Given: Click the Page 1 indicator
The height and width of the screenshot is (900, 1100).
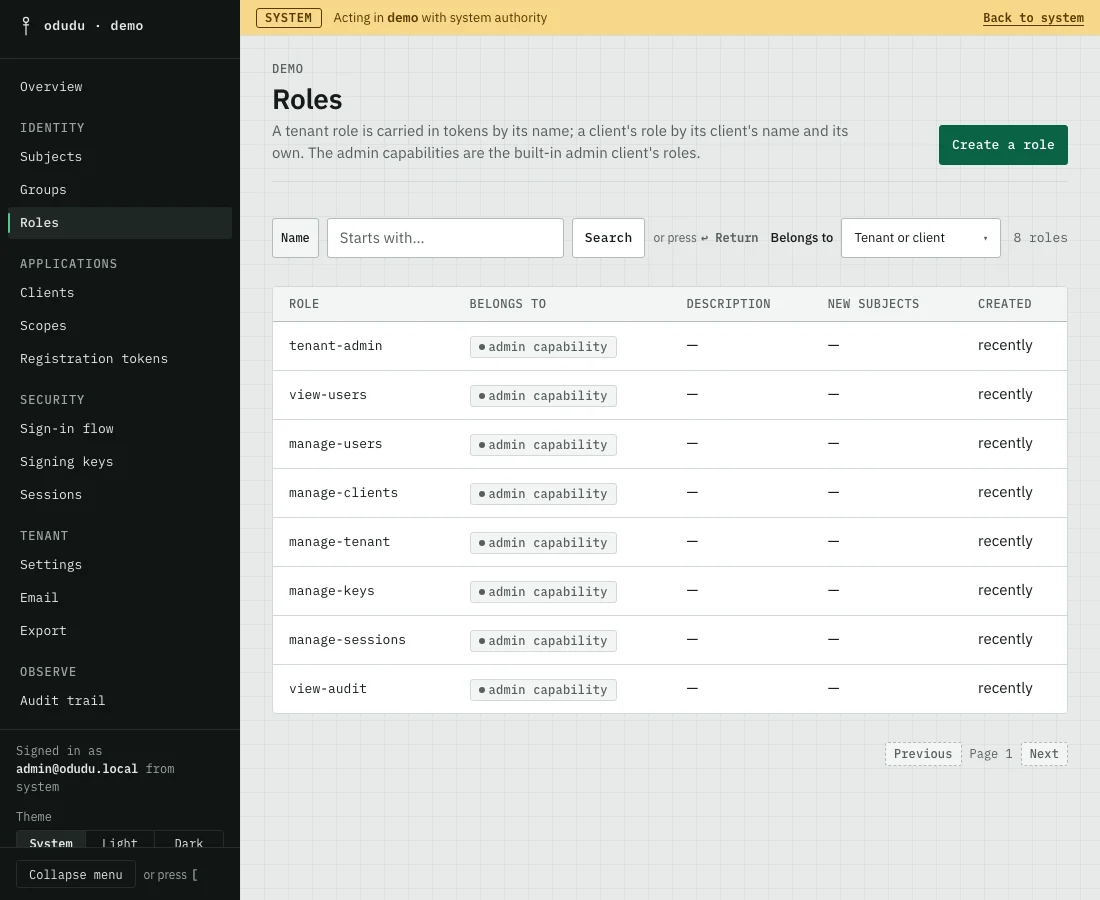Looking at the screenshot, I should click(x=991, y=754).
